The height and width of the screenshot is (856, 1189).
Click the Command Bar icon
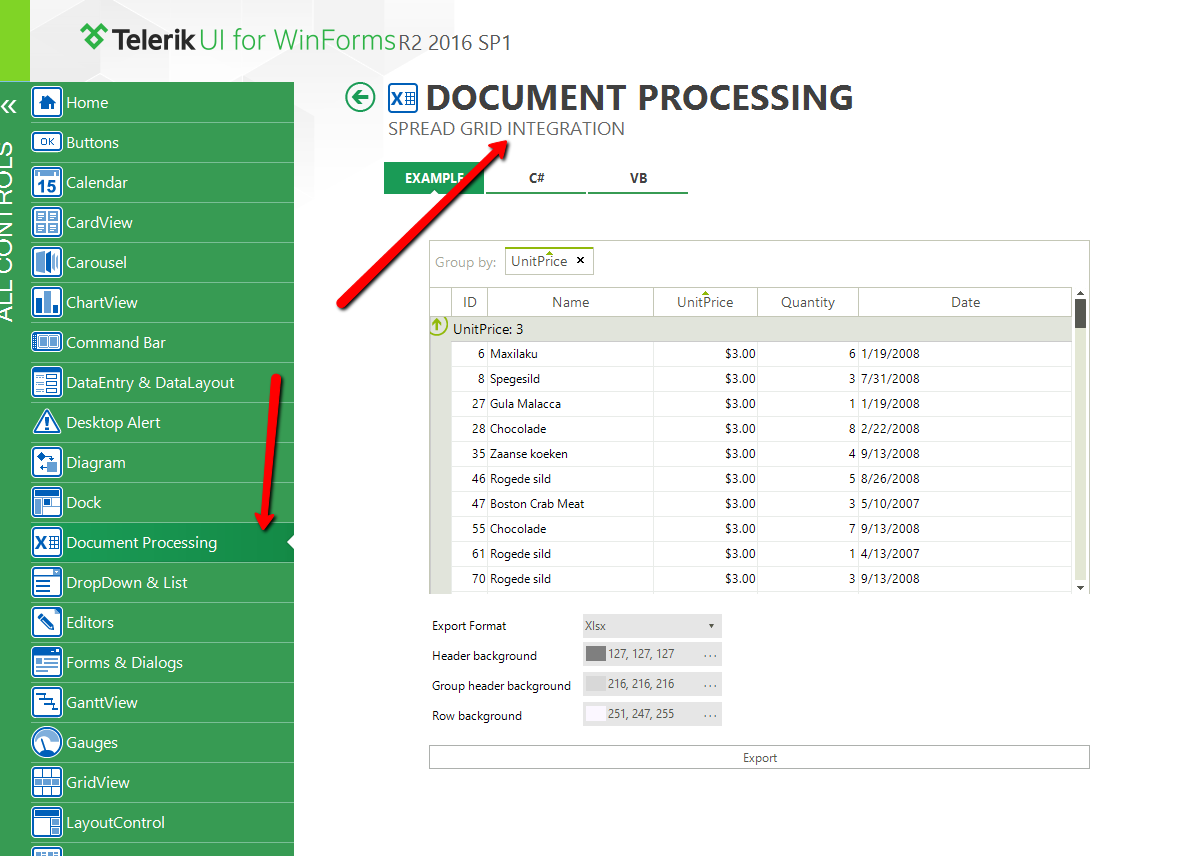[x=47, y=342]
